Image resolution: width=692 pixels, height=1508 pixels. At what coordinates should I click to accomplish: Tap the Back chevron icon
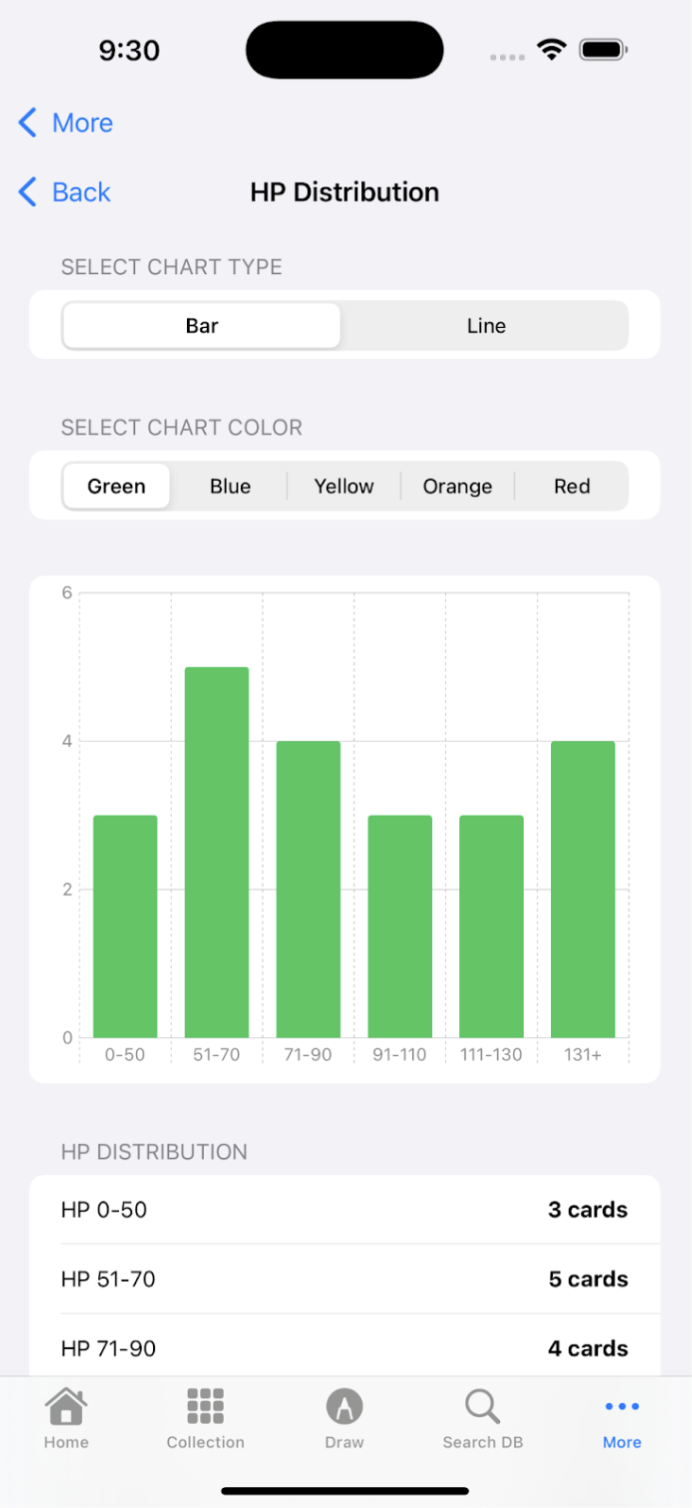[x=28, y=192]
